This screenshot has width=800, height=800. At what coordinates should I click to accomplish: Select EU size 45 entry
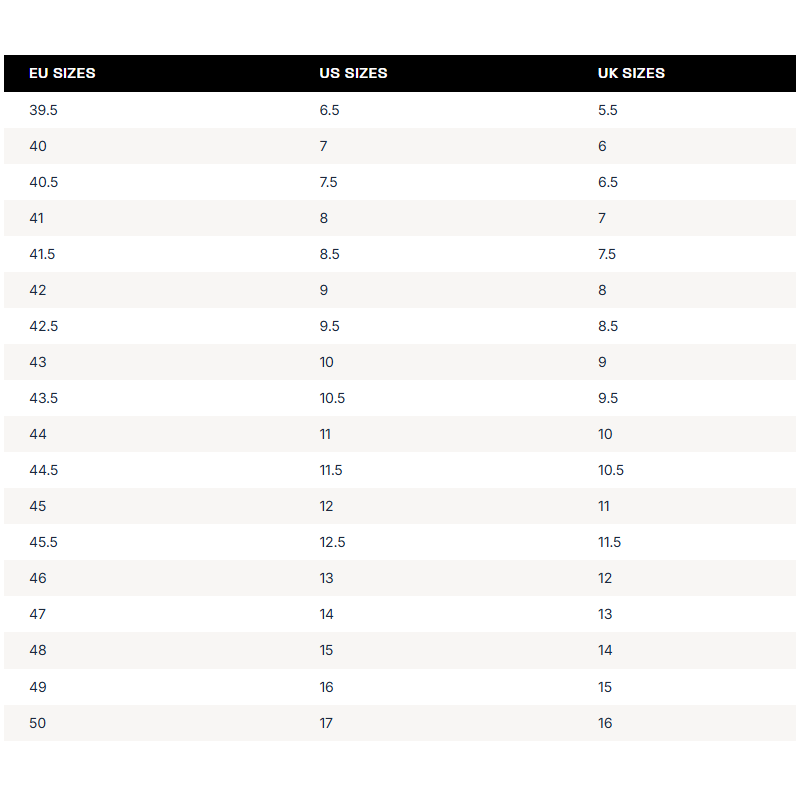pyautogui.click(x=38, y=506)
